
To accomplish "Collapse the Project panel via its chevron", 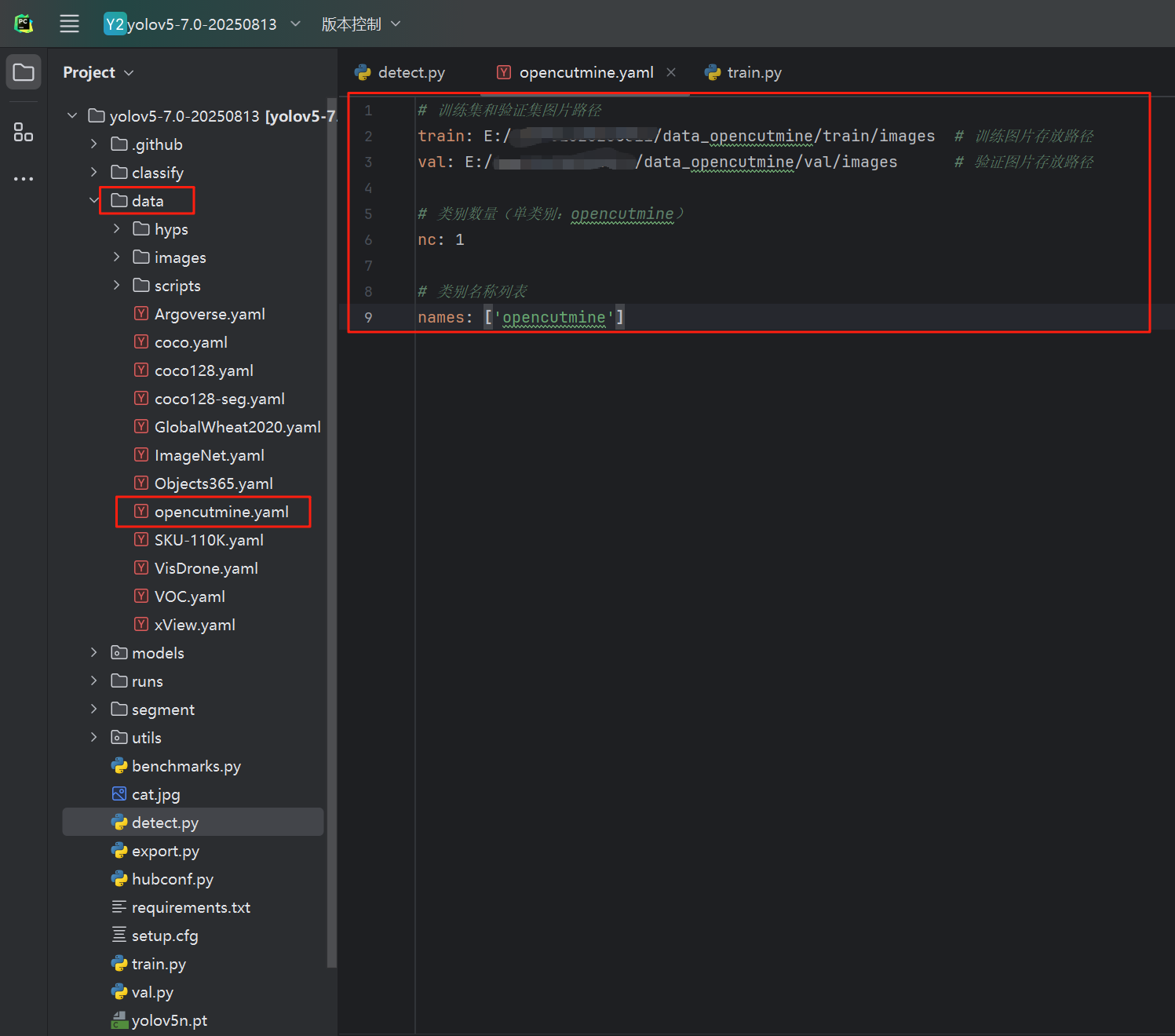I will point(130,72).
